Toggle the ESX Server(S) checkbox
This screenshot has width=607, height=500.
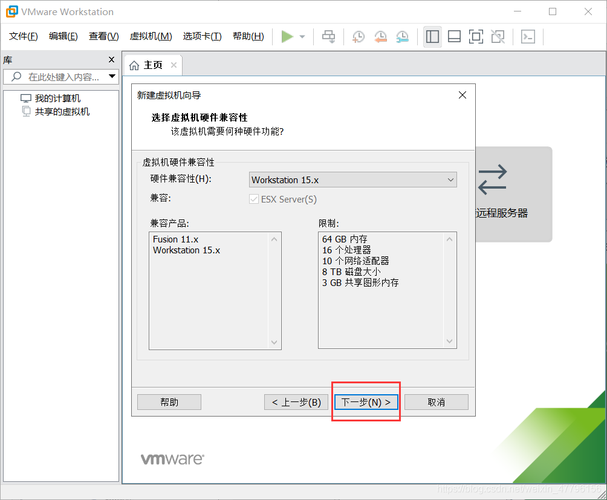[254, 199]
